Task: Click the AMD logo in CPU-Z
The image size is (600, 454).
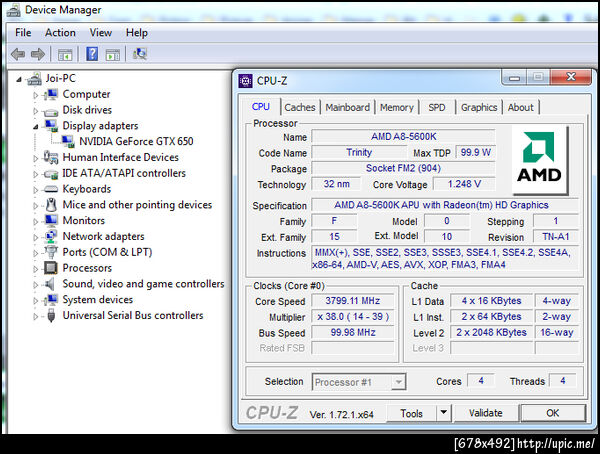Action: [540, 160]
